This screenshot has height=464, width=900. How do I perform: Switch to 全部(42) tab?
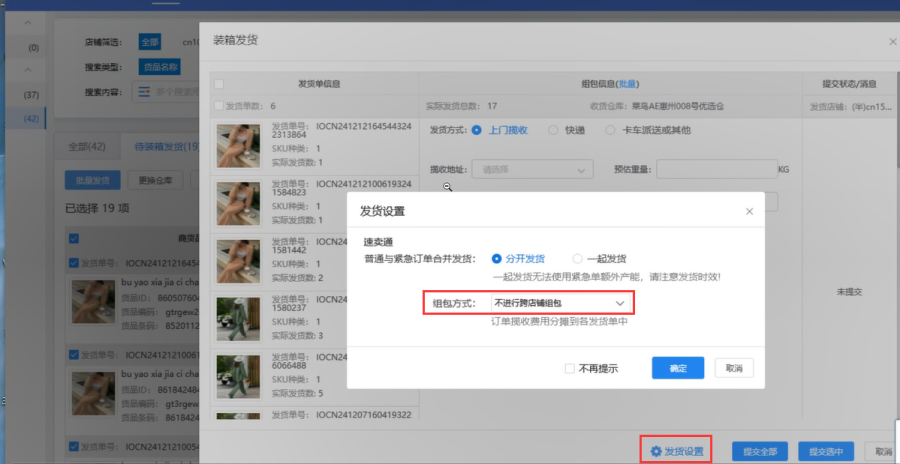[x=87, y=146]
